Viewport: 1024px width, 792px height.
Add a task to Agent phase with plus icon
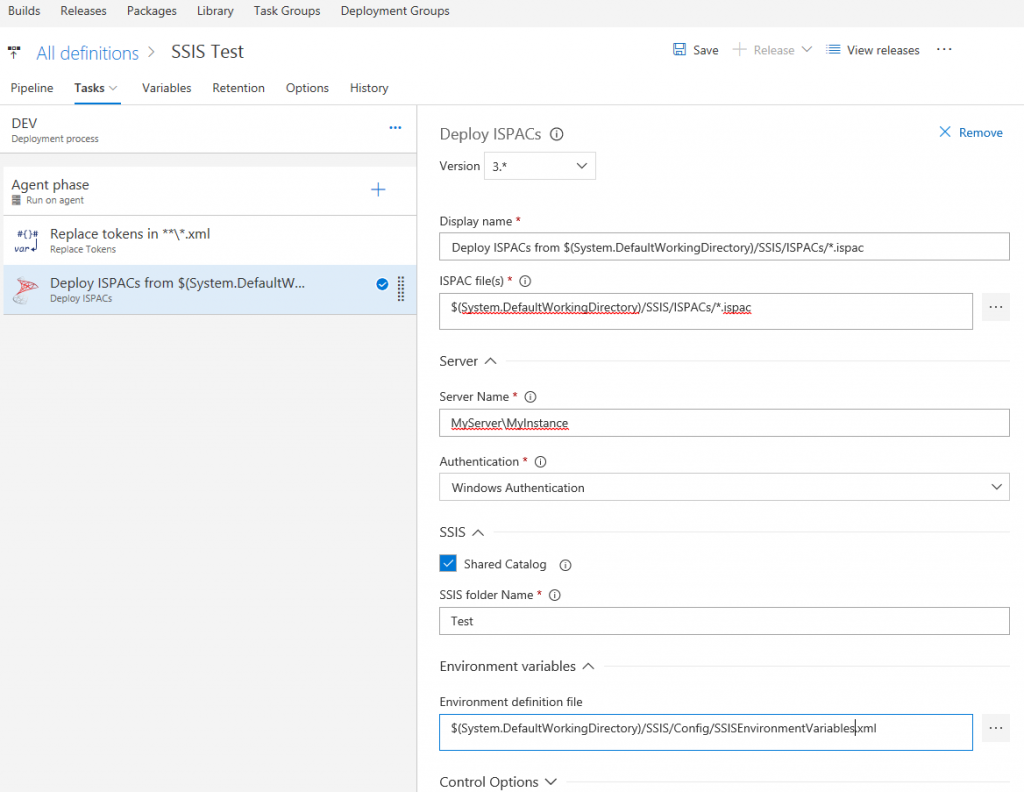(378, 187)
